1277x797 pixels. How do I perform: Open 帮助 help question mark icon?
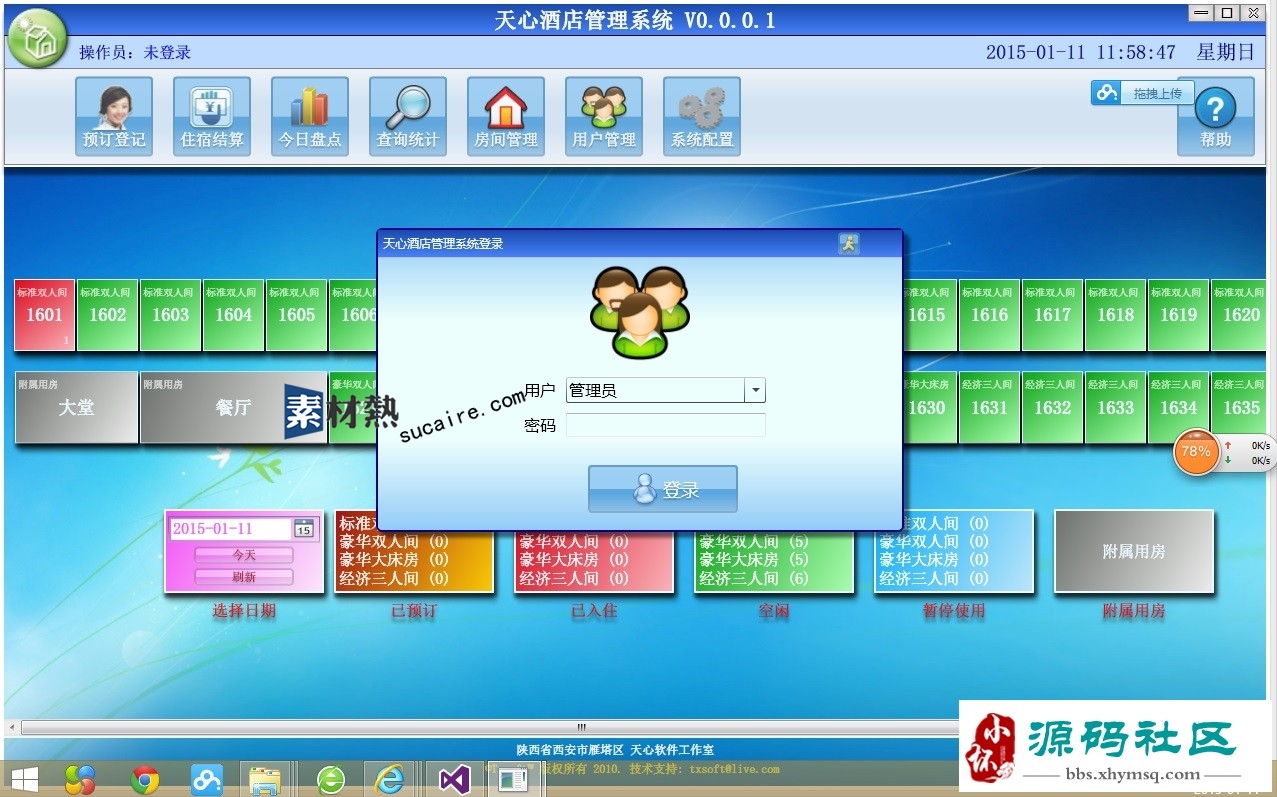pyautogui.click(x=1216, y=117)
